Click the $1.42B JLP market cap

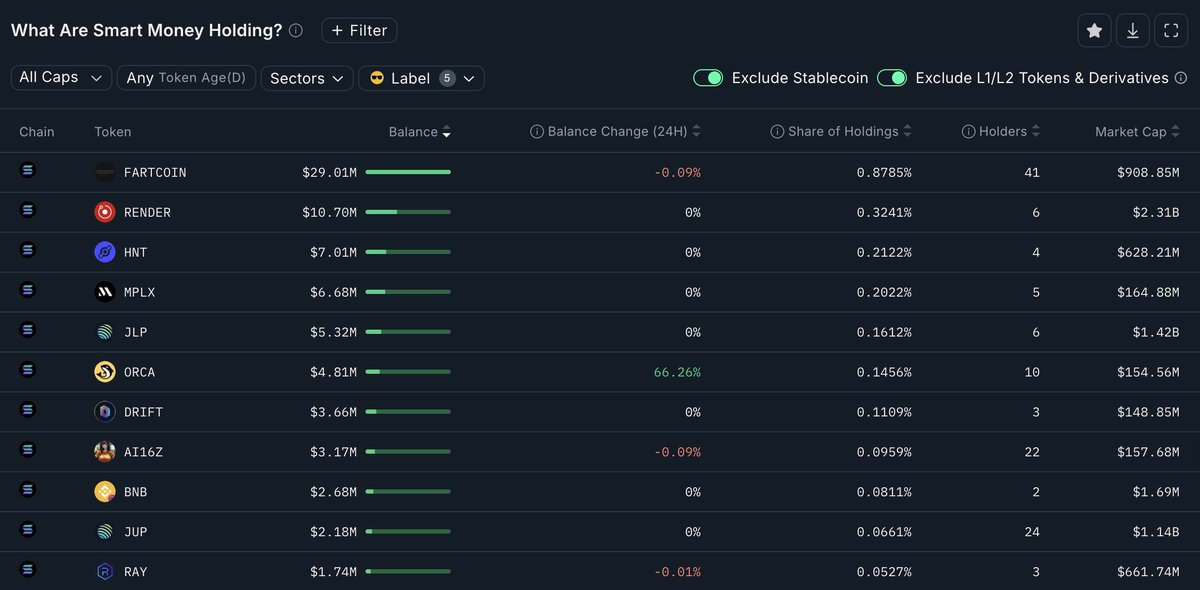click(1156, 332)
